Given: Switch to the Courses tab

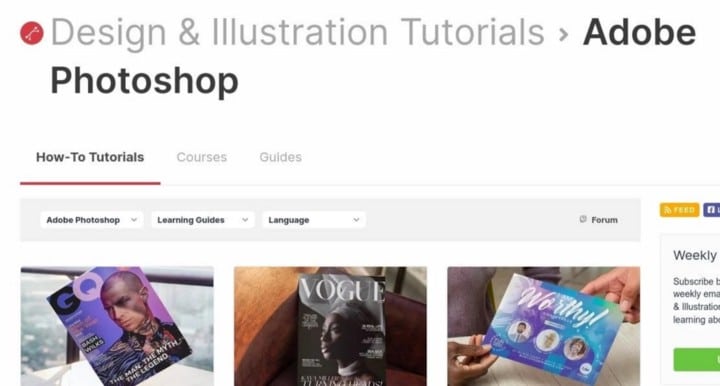Looking at the screenshot, I should tap(202, 157).
